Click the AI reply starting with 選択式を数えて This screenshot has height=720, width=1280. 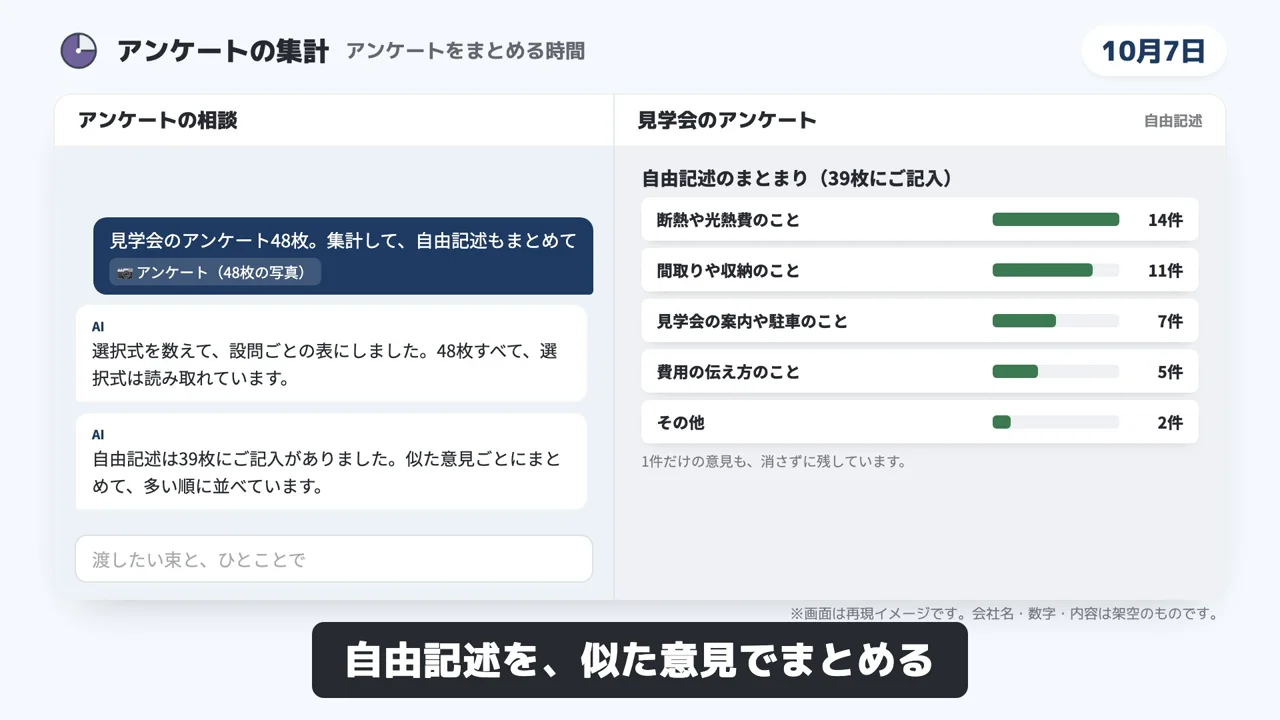coord(331,353)
